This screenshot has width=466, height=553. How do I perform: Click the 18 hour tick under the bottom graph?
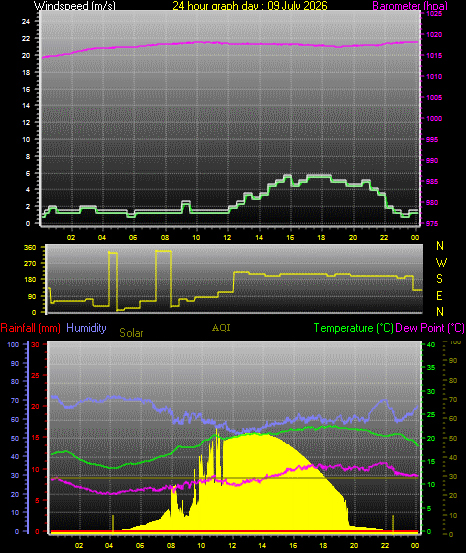323,545
